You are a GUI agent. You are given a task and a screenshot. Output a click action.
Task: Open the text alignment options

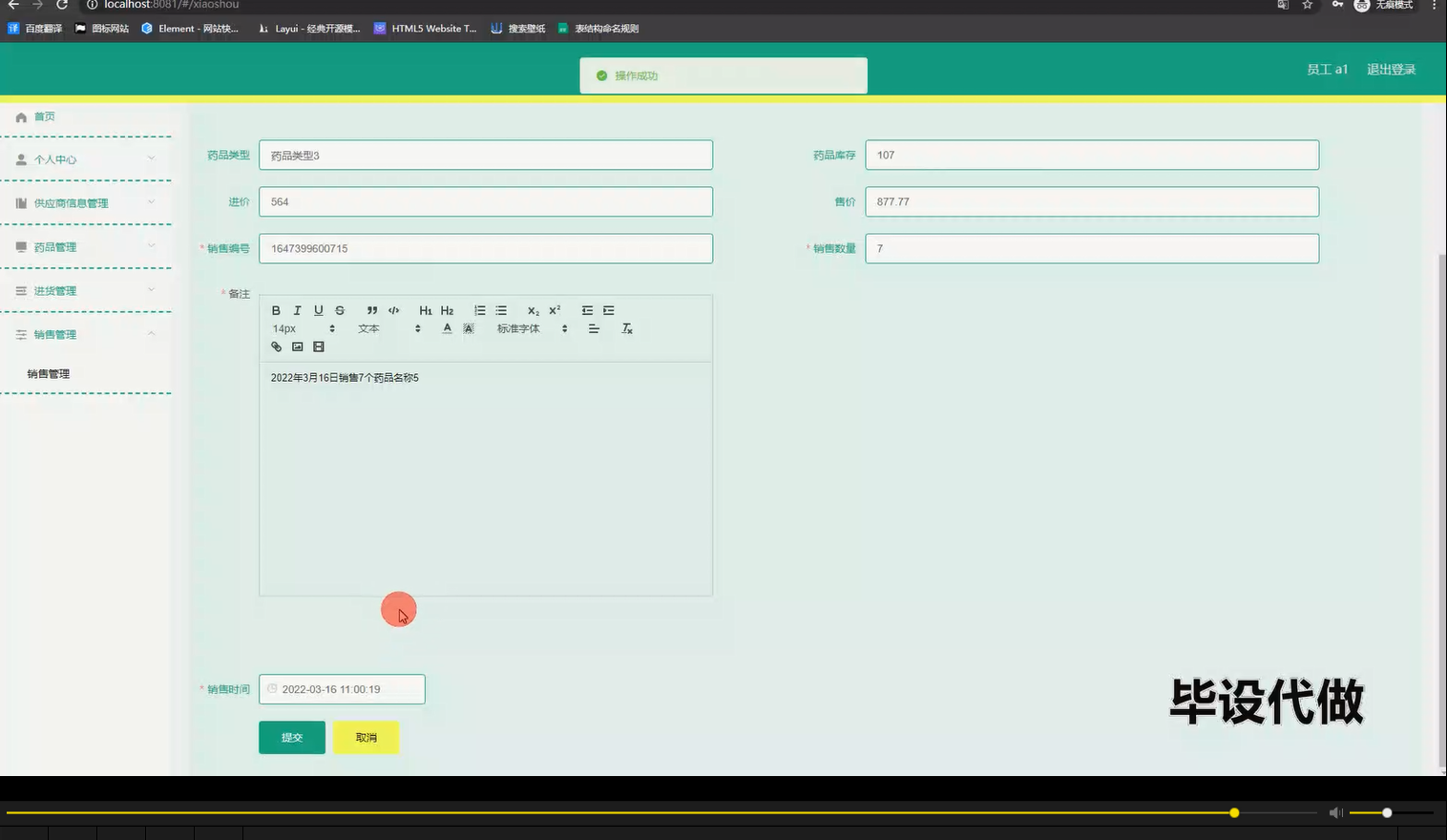point(594,328)
